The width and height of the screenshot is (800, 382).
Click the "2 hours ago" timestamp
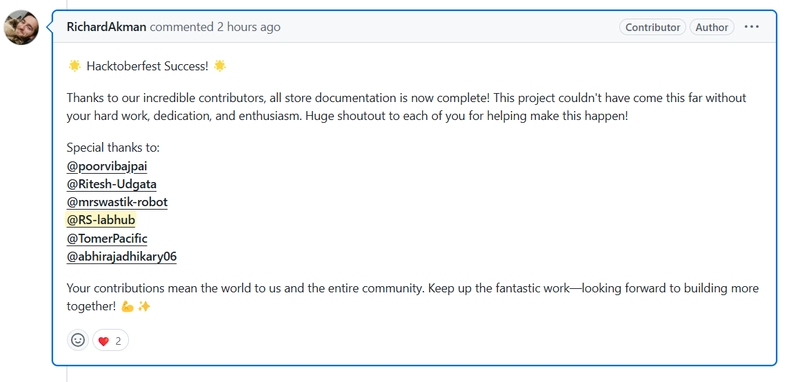[248, 27]
